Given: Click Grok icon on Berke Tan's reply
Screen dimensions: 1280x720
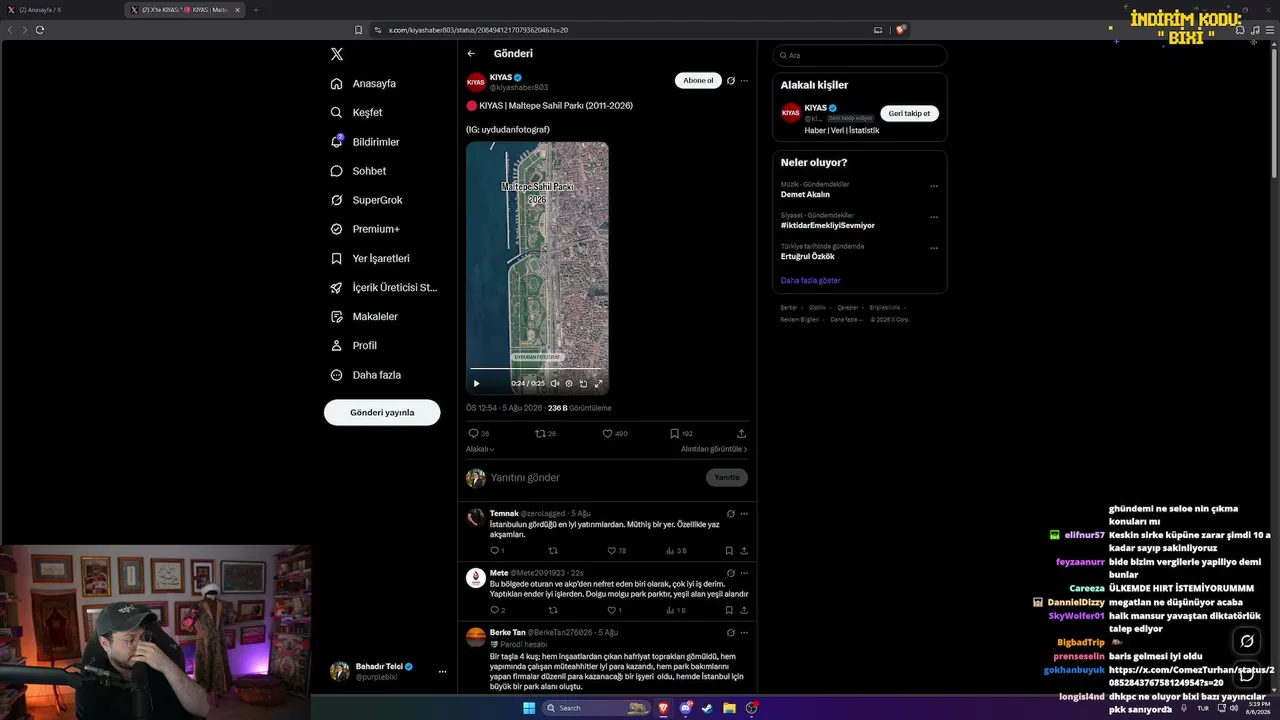Looking at the screenshot, I should [x=731, y=632].
